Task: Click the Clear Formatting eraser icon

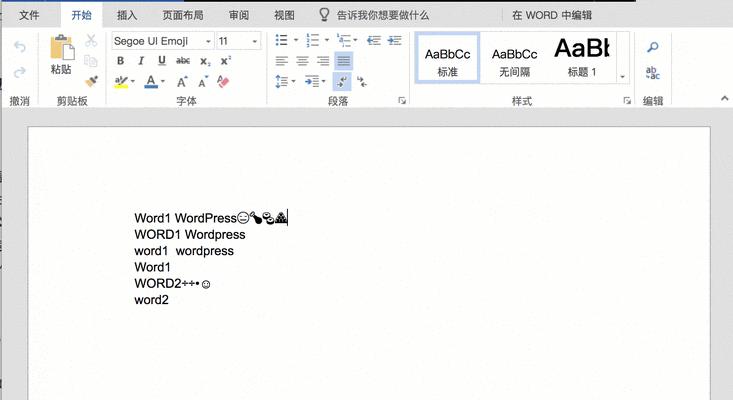Action: tap(224, 82)
